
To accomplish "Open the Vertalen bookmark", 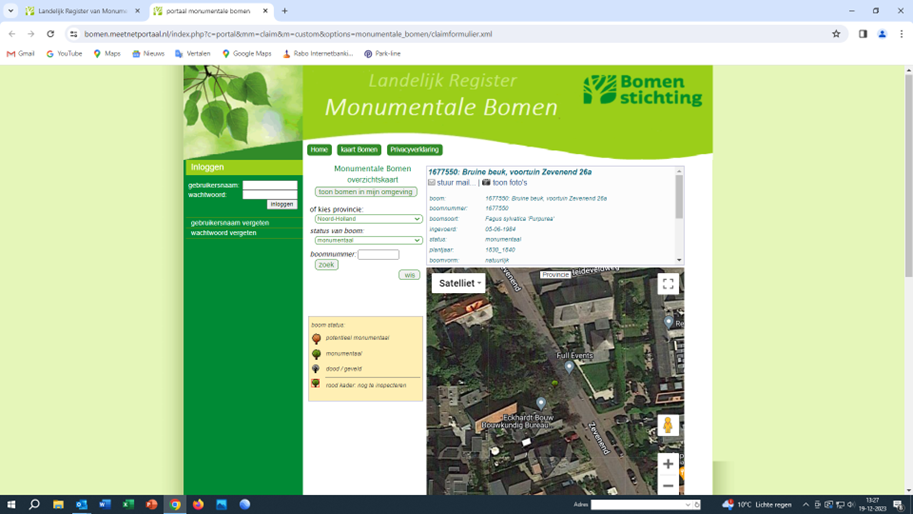I will coord(193,54).
